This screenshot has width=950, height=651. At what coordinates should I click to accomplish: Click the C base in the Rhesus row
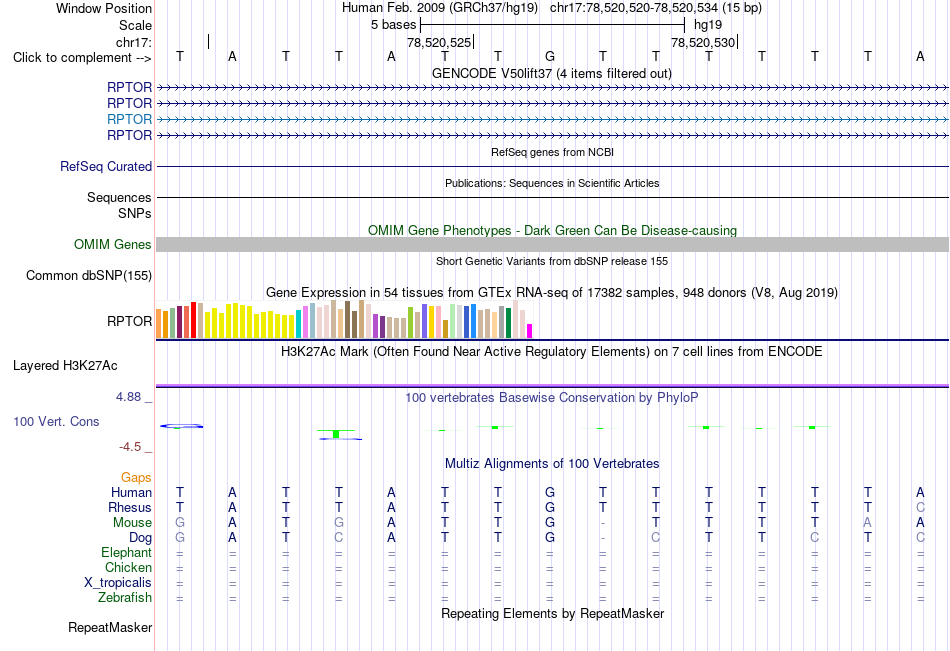[920, 507]
